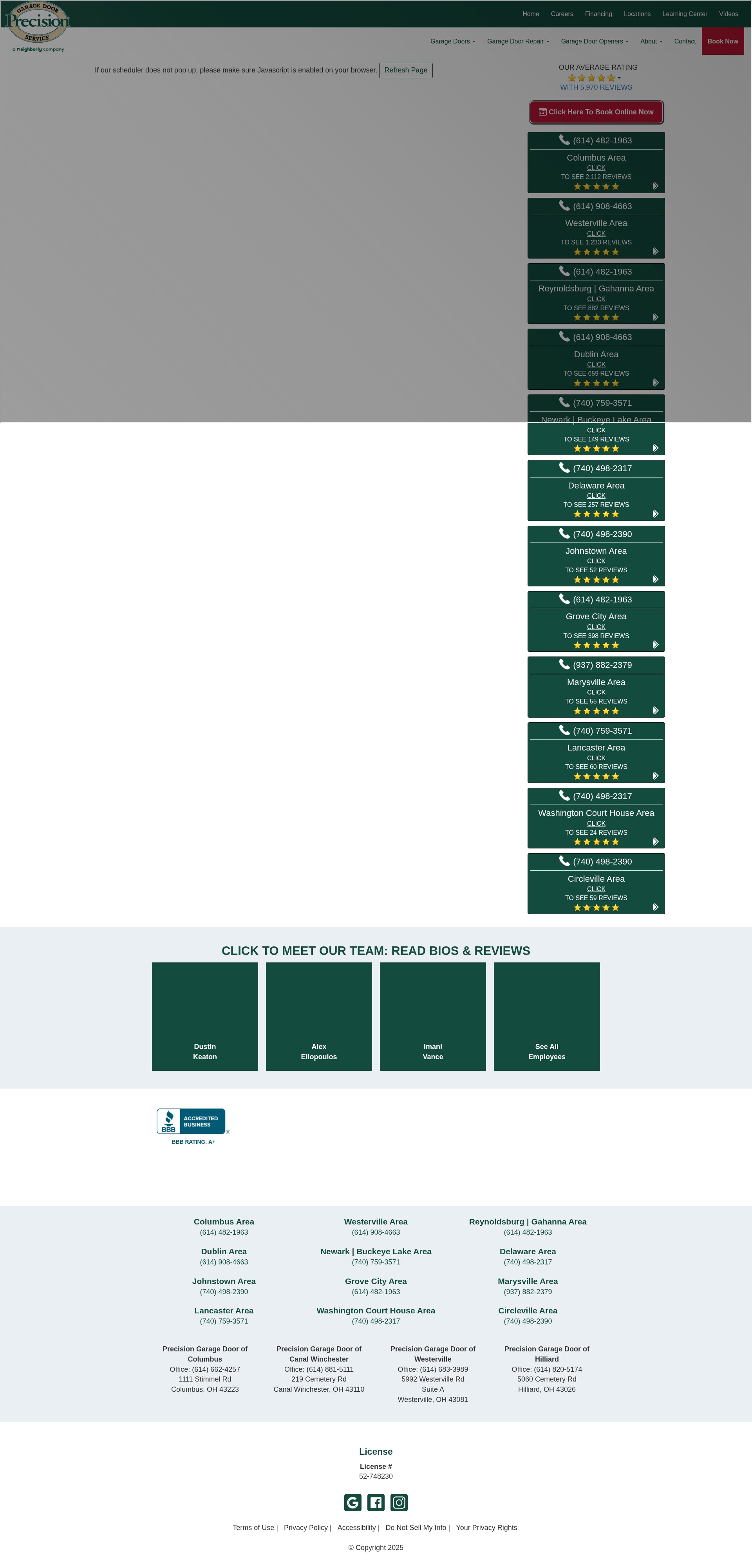Open the Careers page
Image resolution: width=752 pixels, height=1568 pixels.
(562, 14)
